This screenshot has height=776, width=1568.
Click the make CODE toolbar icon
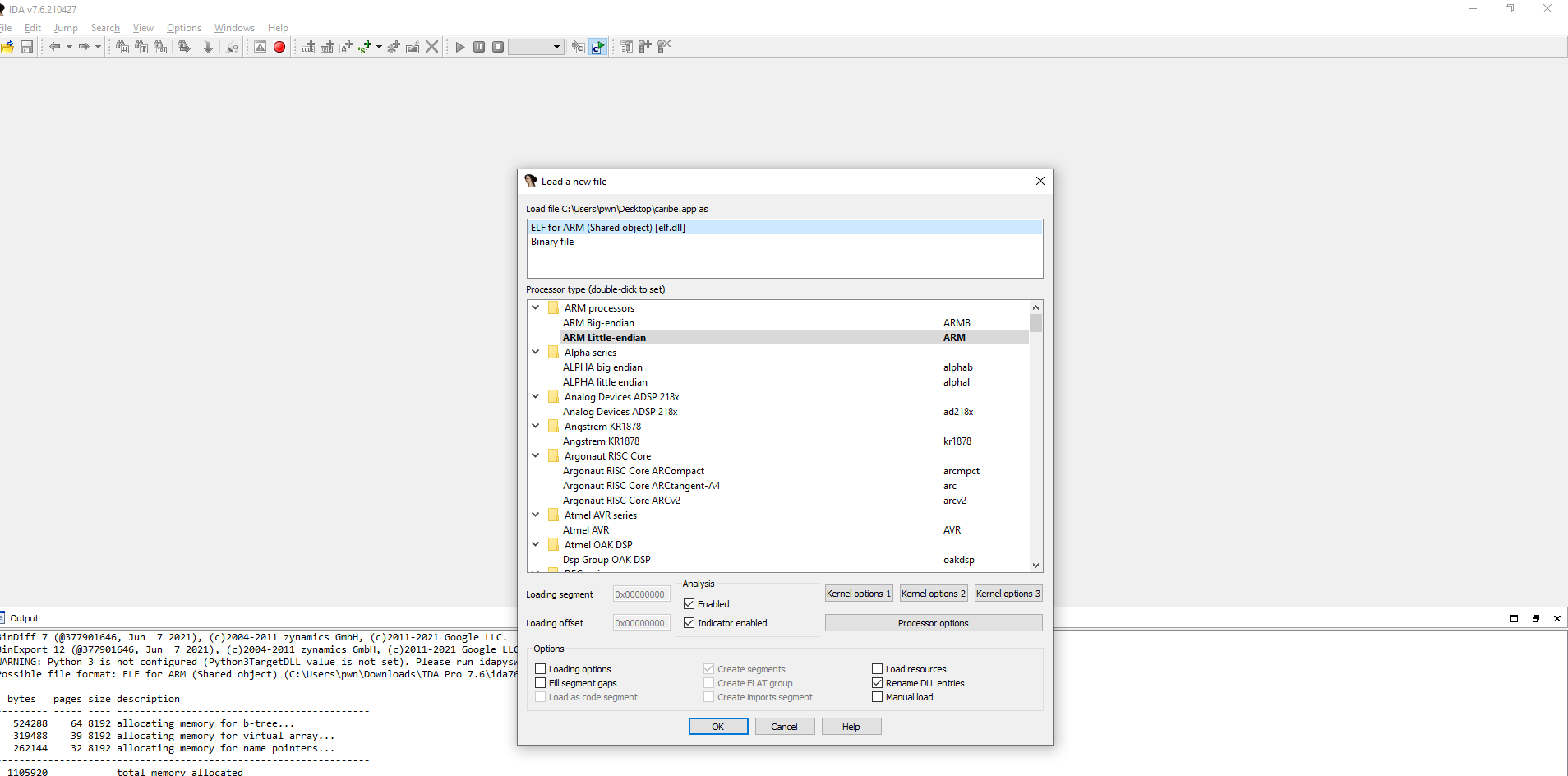308,47
